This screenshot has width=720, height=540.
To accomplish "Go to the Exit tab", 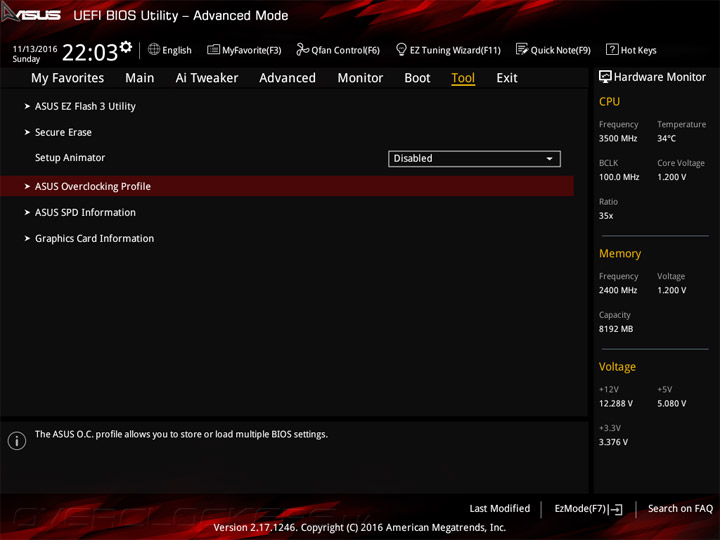I will [507, 78].
